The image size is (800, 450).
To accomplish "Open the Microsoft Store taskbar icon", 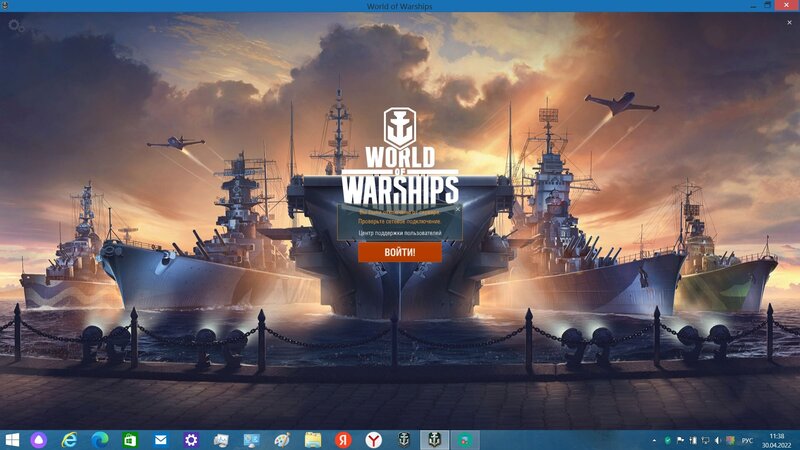I will [130, 440].
